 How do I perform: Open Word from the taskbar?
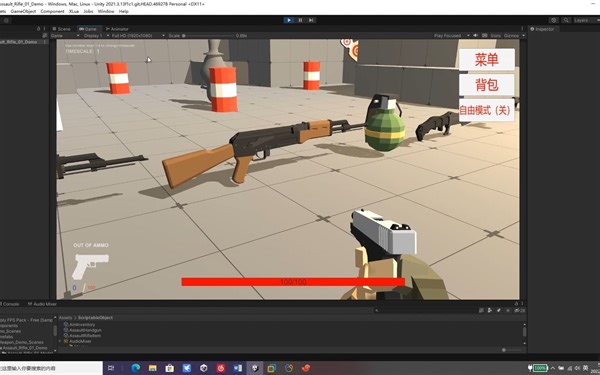click(x=238, y=368)
